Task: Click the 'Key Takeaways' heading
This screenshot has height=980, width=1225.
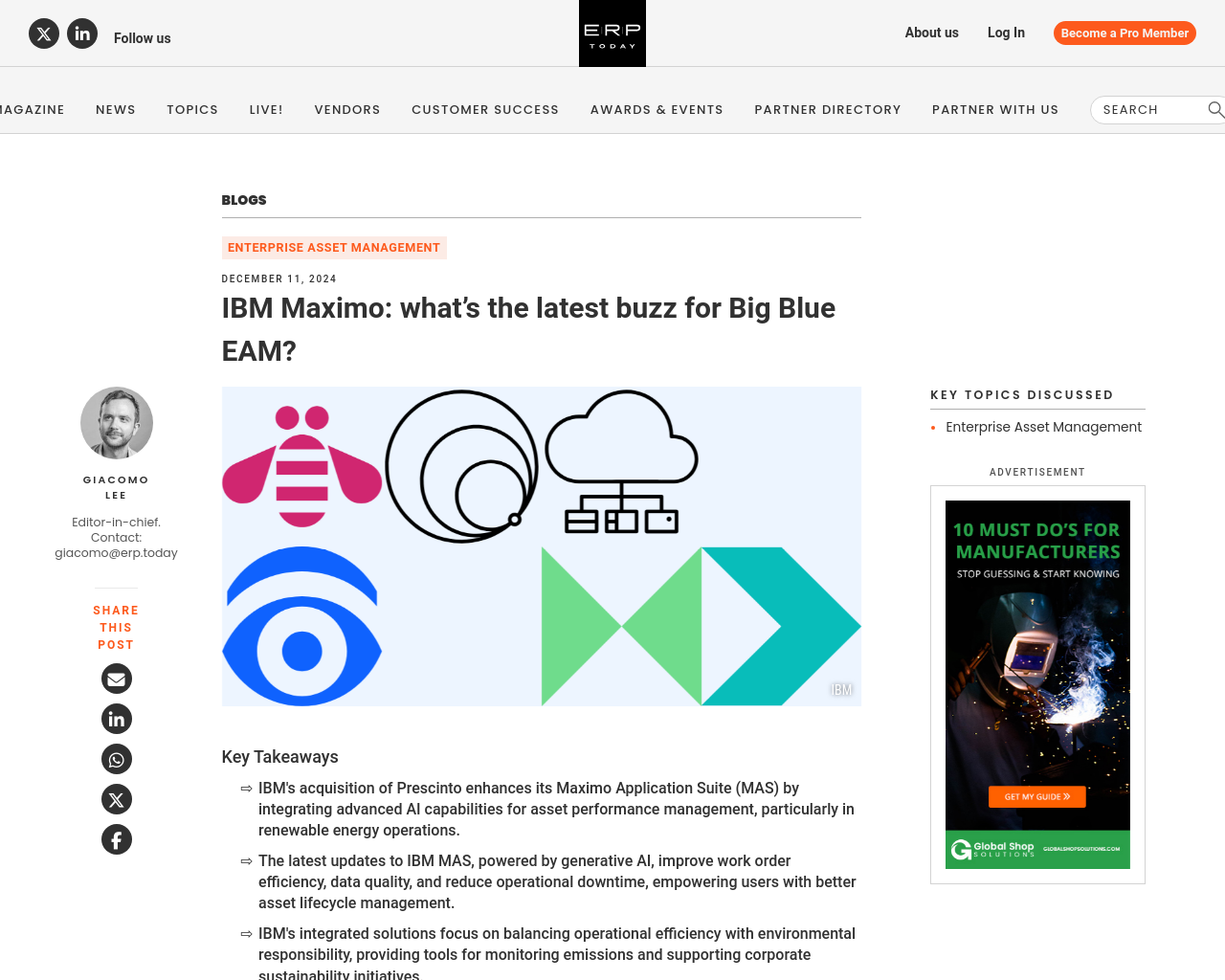Action: point(280,757)
